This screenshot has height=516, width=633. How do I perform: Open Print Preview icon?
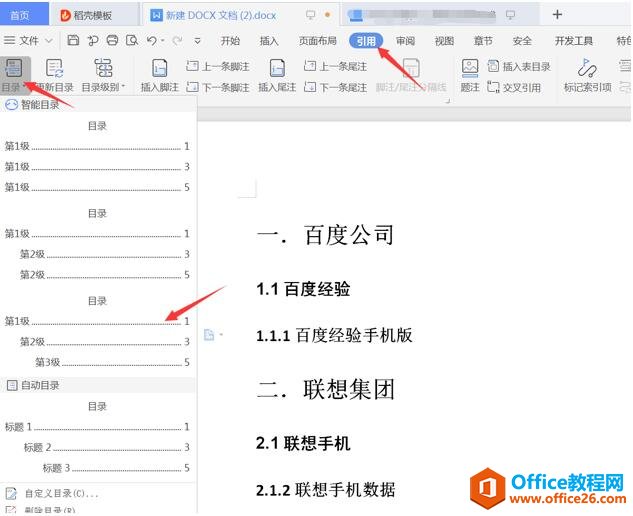(132, 40)
